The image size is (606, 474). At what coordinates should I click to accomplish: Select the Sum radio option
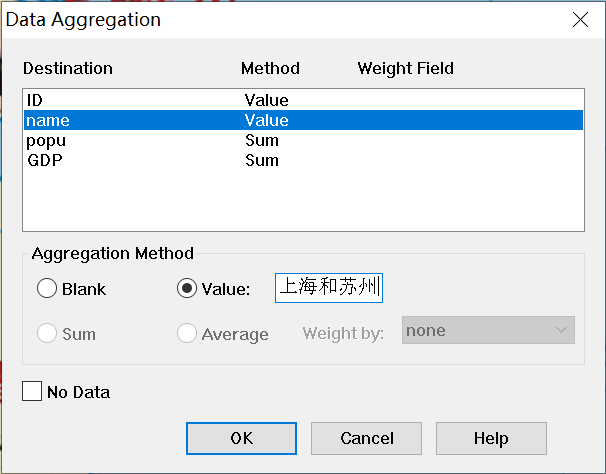(47, 334)
